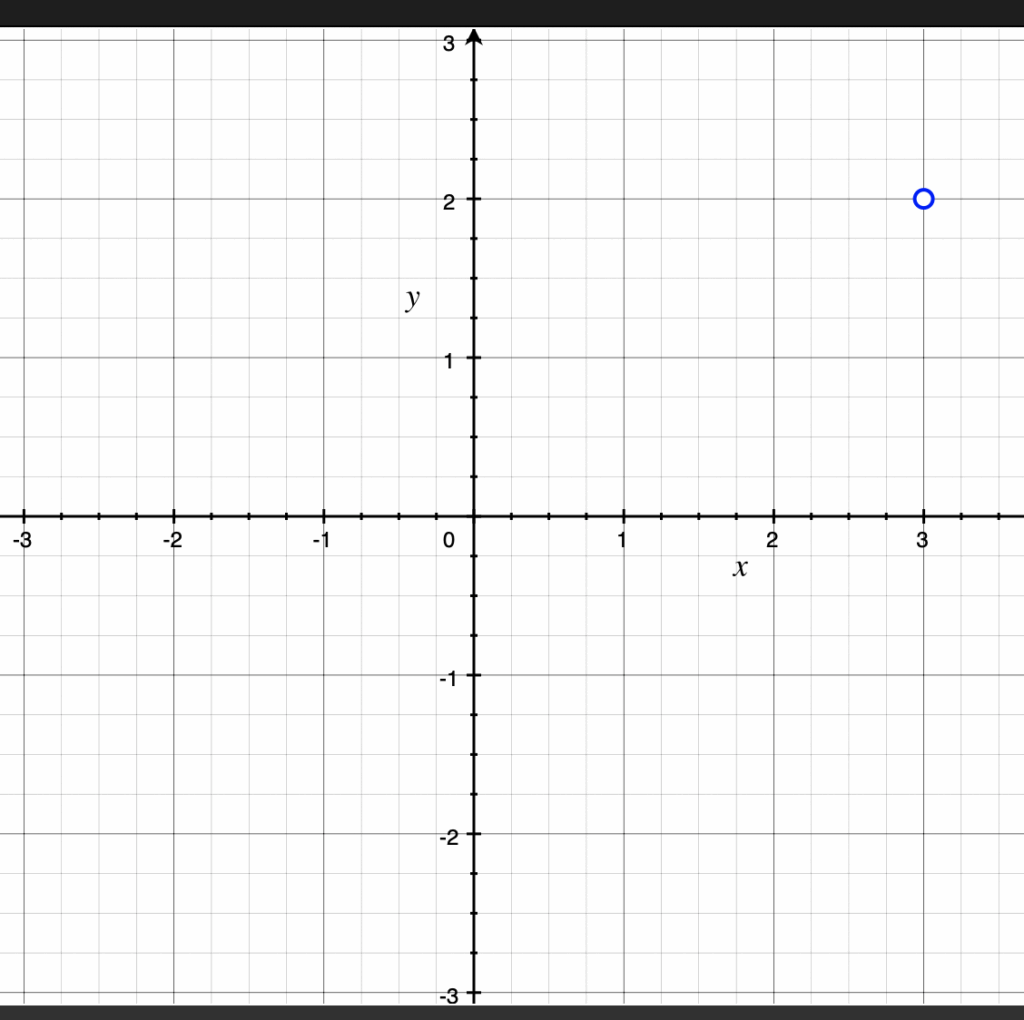The width and height of the screenshot is (1024, 1020).
Task: Click the origin where the axes cross
Action: (474, 516)
